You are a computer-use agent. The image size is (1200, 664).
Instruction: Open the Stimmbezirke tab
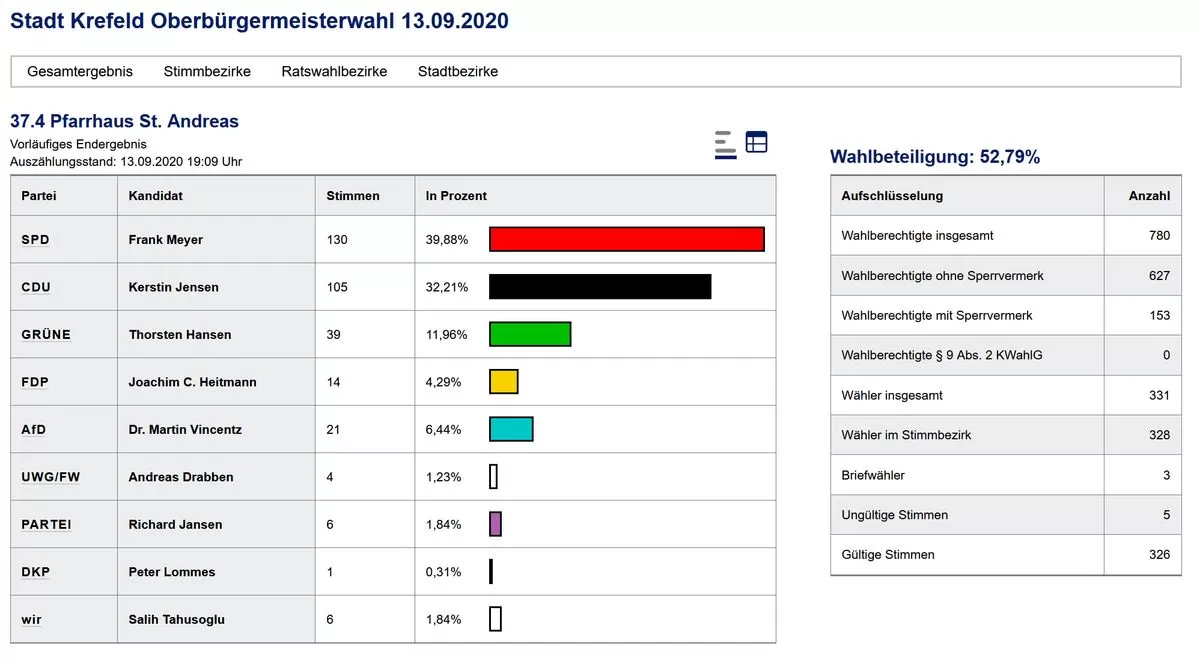coord(207,72)
